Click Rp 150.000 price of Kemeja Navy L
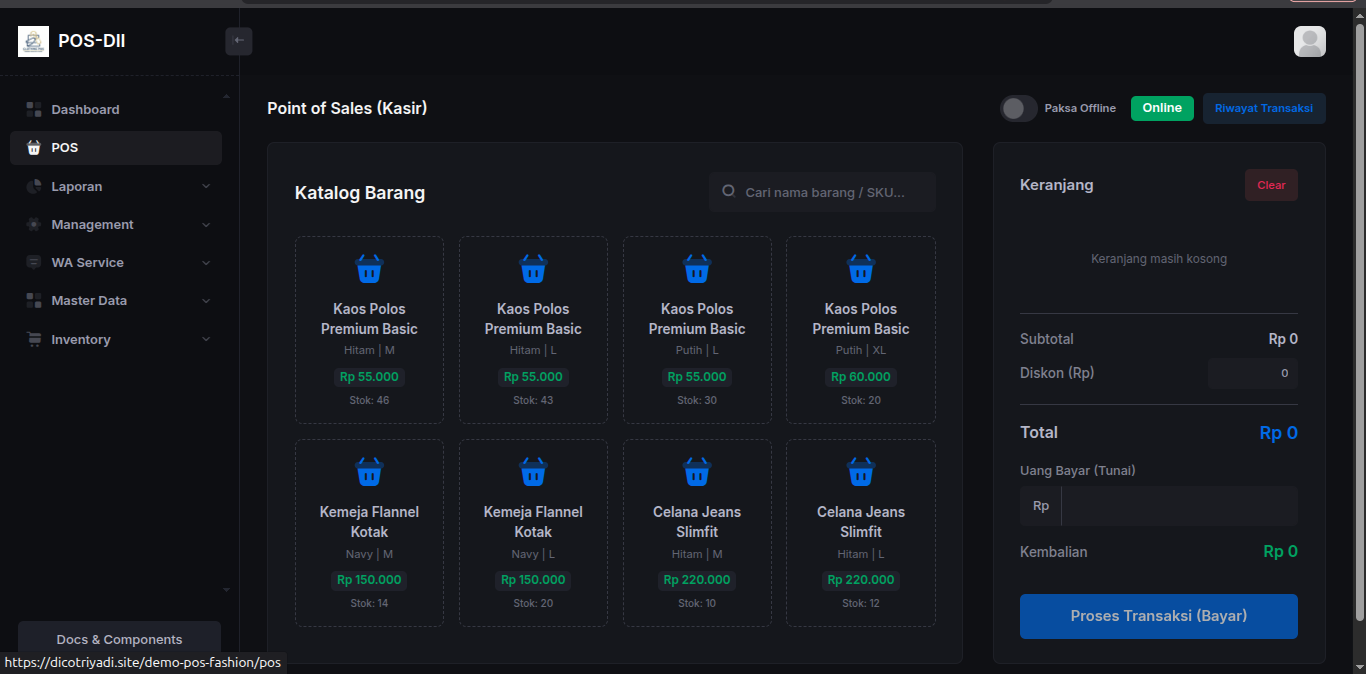1366x674 pixels. point(533,580)
